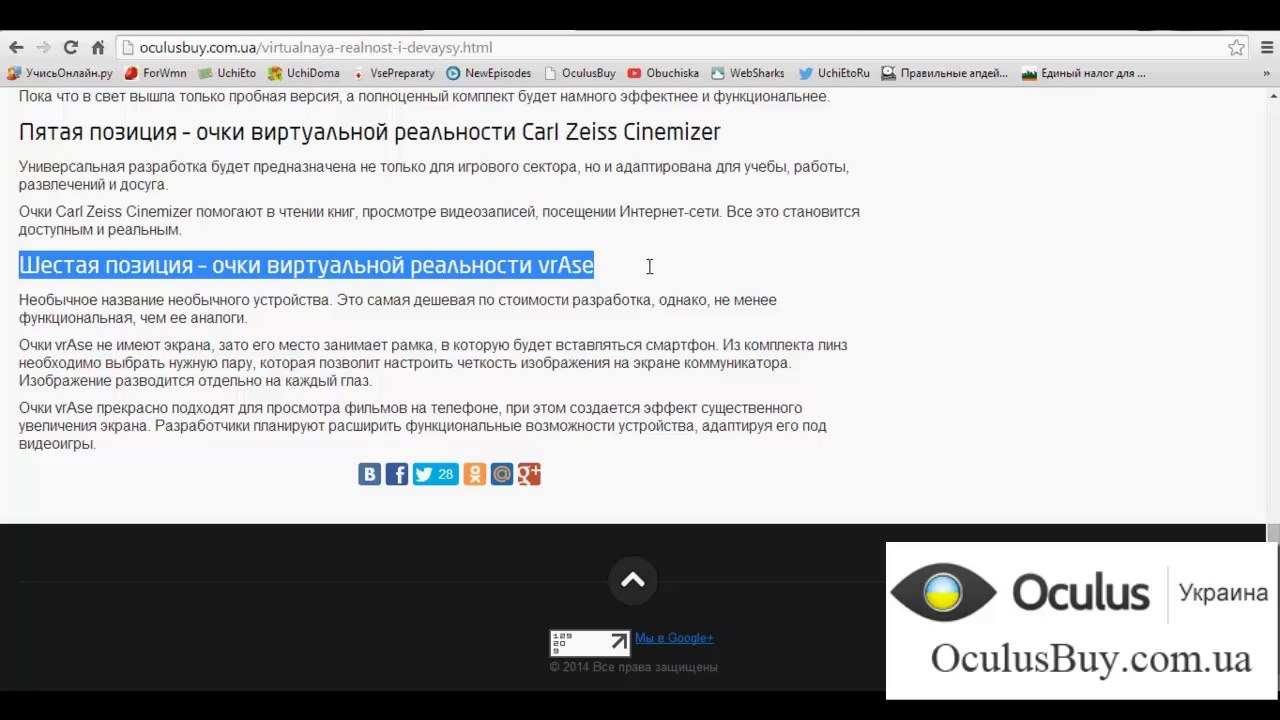The width and height of the screenshot is (1280, 720).
Task: Click the footer text © 2014 Все права защищены
Action: click(633, 667)
